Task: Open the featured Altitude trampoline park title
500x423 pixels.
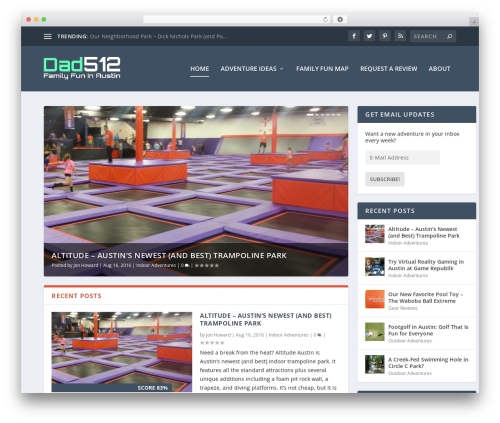Action: click(x=169, y=256)
